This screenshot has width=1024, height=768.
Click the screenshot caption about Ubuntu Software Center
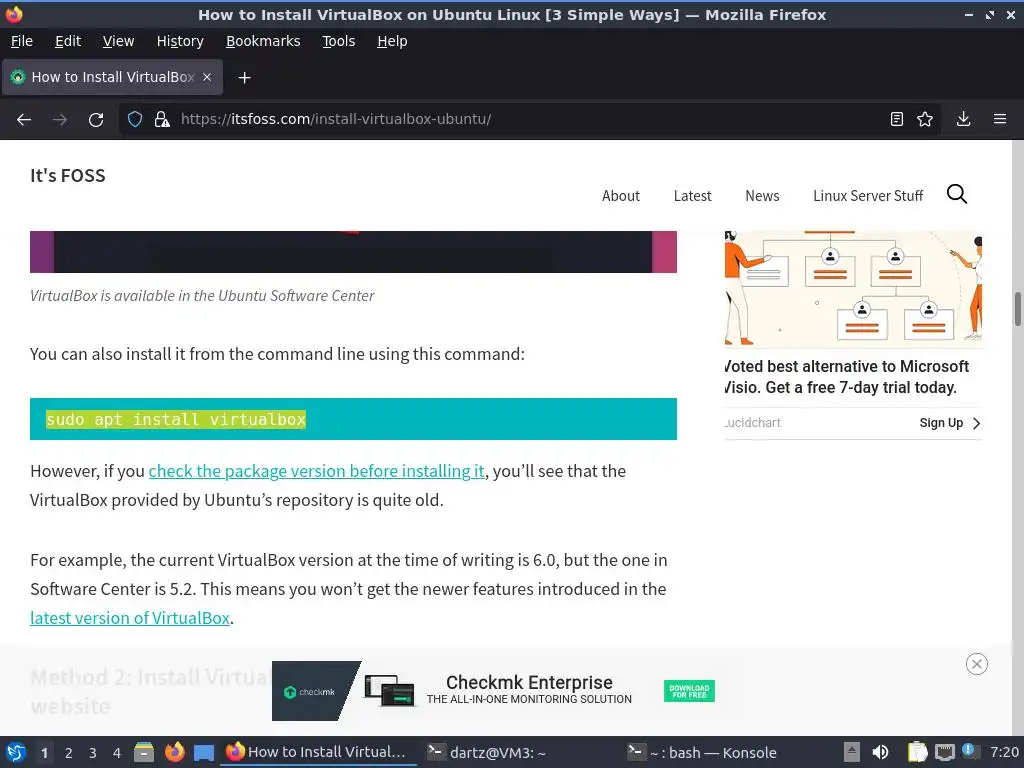tap(202, 295)
